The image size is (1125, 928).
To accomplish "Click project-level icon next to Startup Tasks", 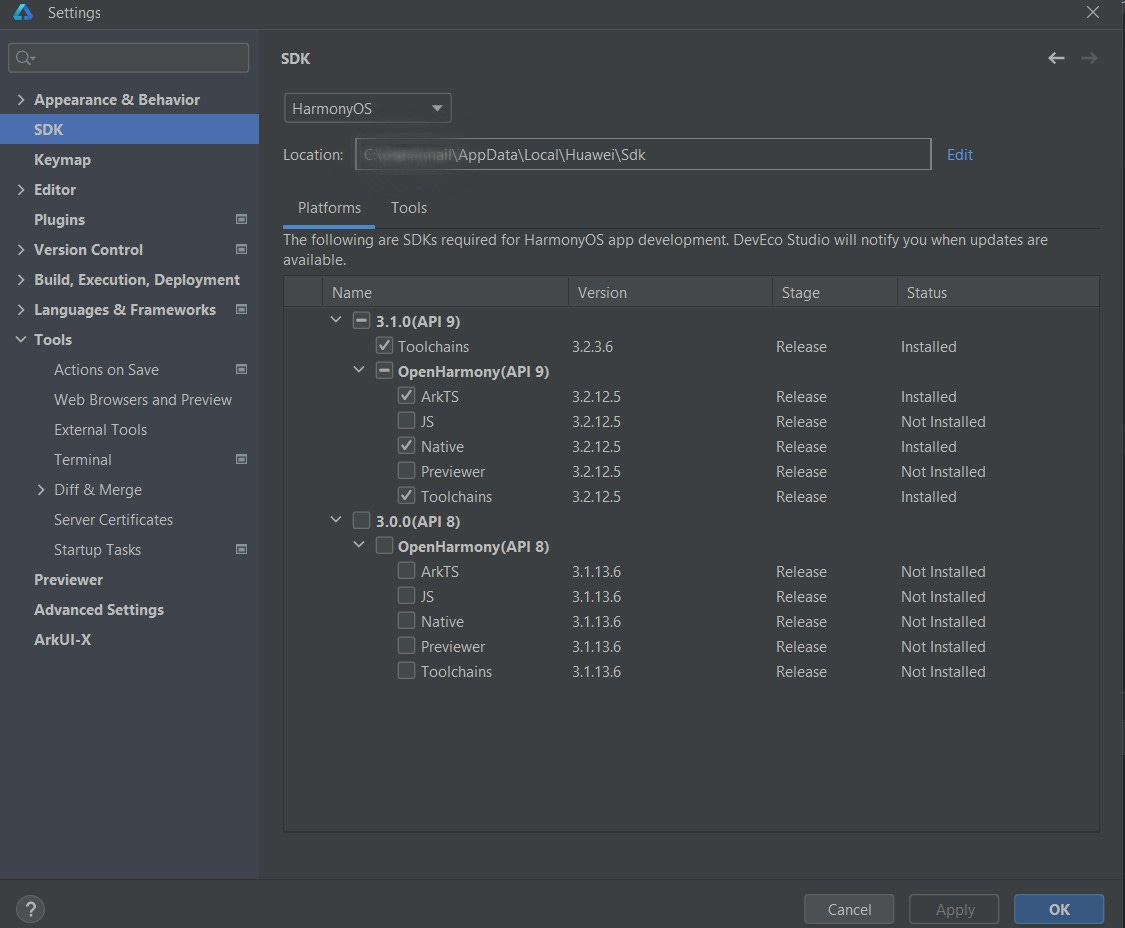I will tap(242, 550).
